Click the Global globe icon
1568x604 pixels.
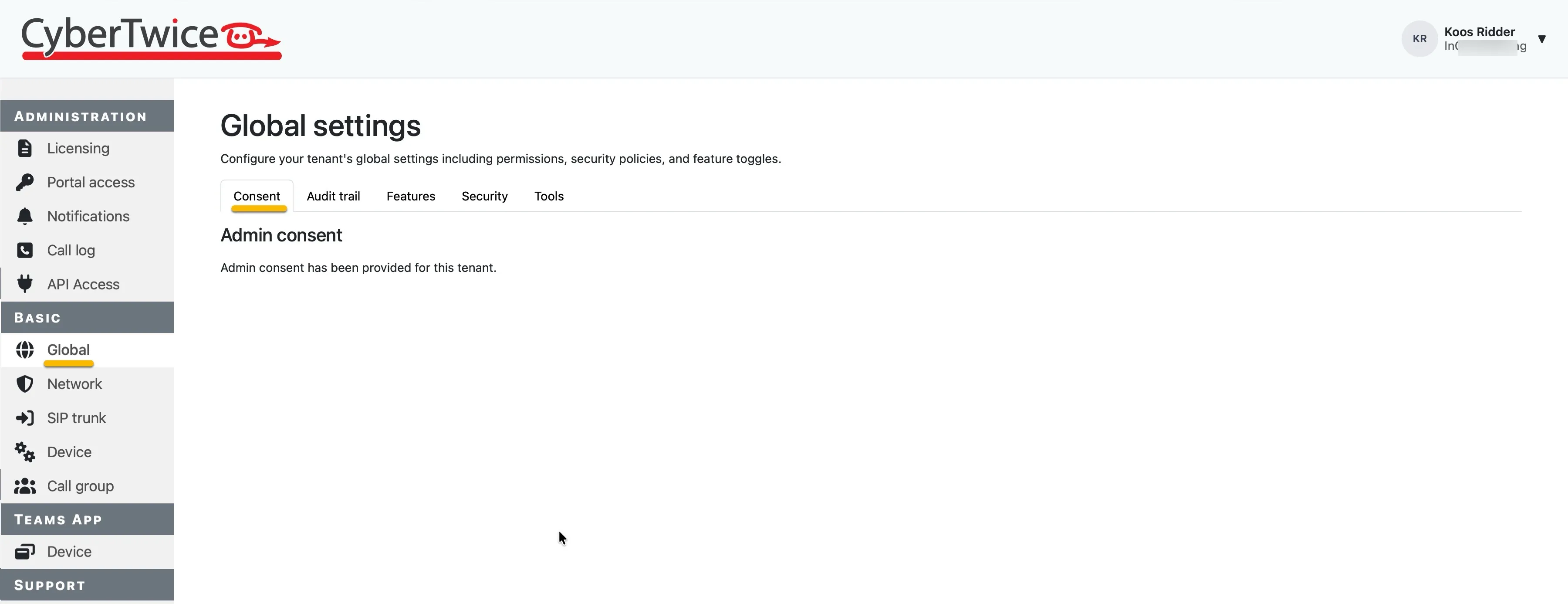25,350
